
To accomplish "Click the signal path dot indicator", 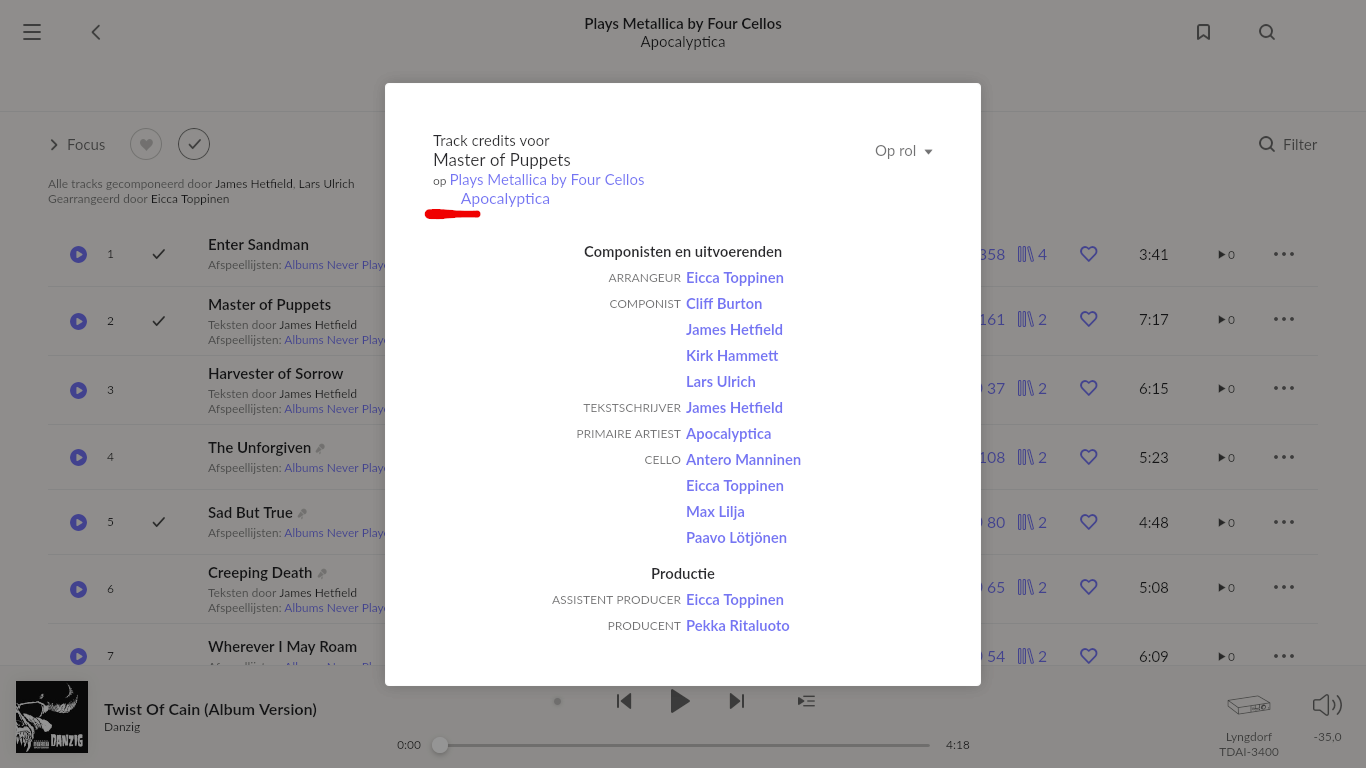I will tap(558, 701).
